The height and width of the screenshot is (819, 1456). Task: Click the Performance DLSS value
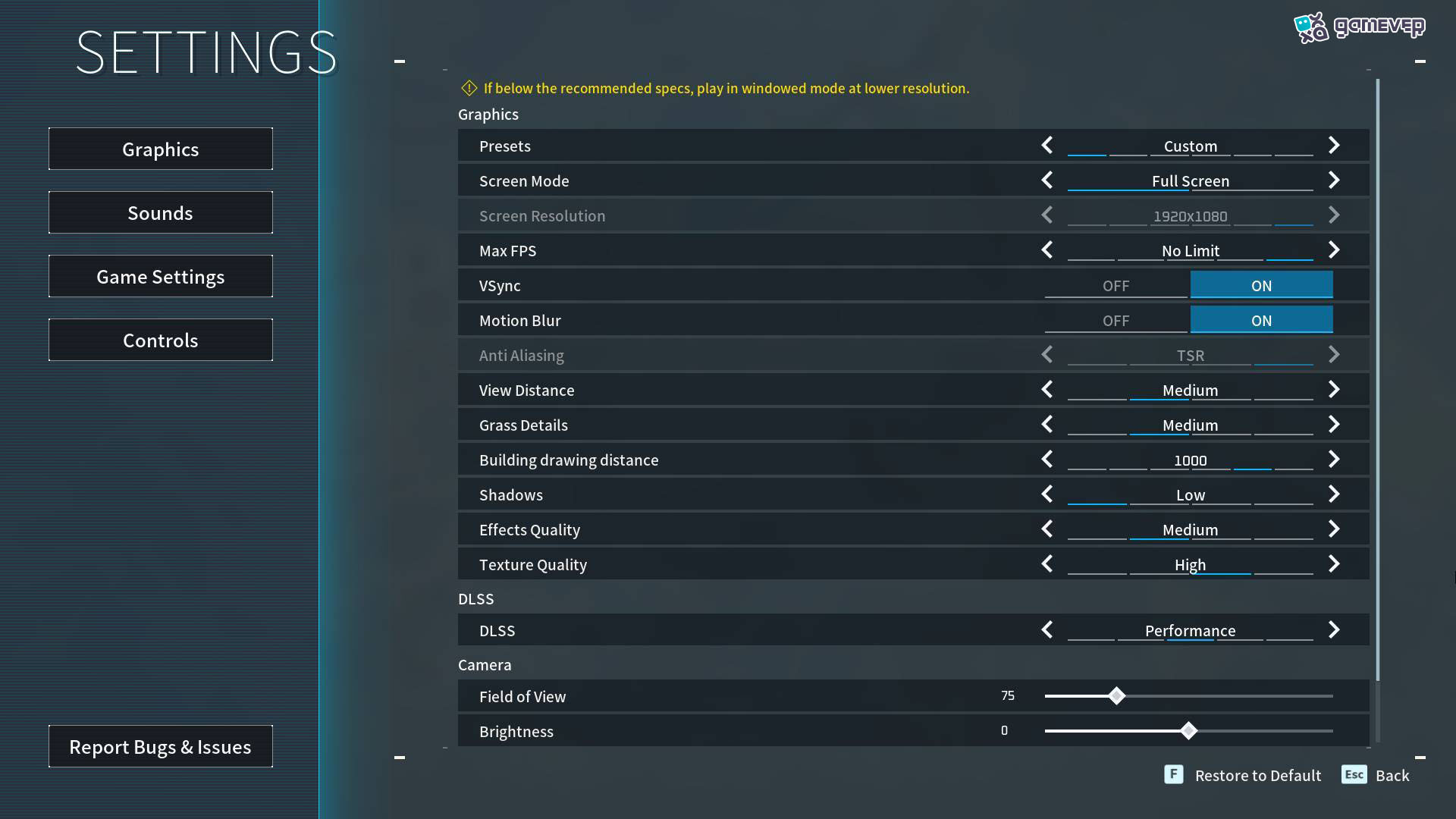coord(1191,630)
